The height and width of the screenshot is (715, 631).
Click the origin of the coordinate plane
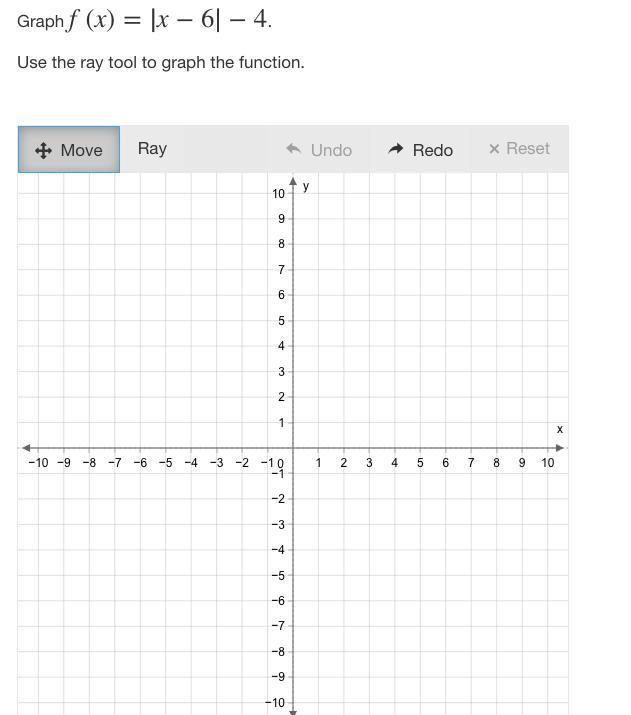(x=293, y=448)
